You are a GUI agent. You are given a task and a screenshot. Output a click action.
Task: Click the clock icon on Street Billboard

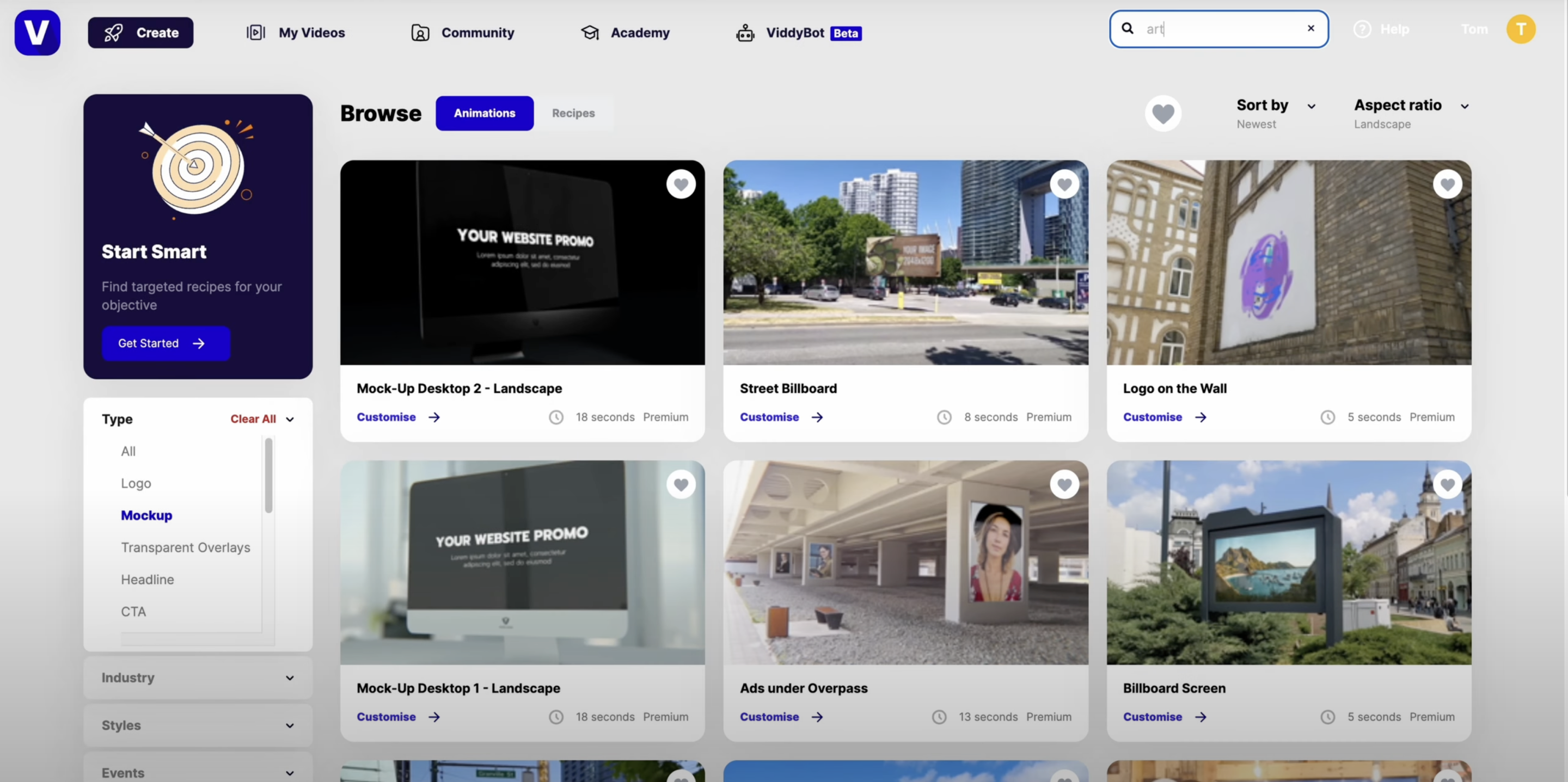coord(944,417)
